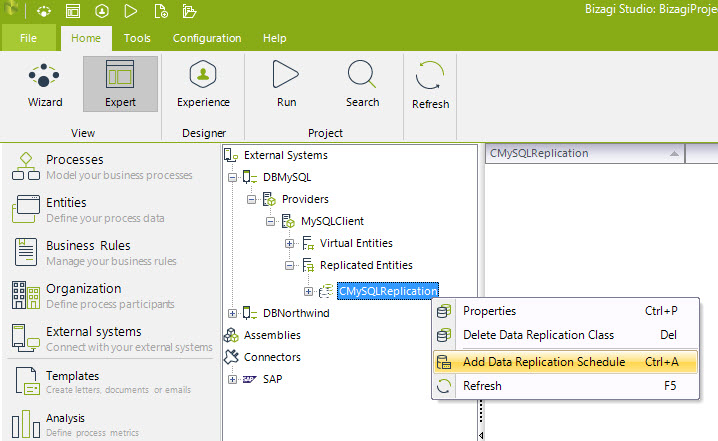Click the Run project button
Image resolution: width=718 pixels, height=441 pixels.
coord(286,84)
